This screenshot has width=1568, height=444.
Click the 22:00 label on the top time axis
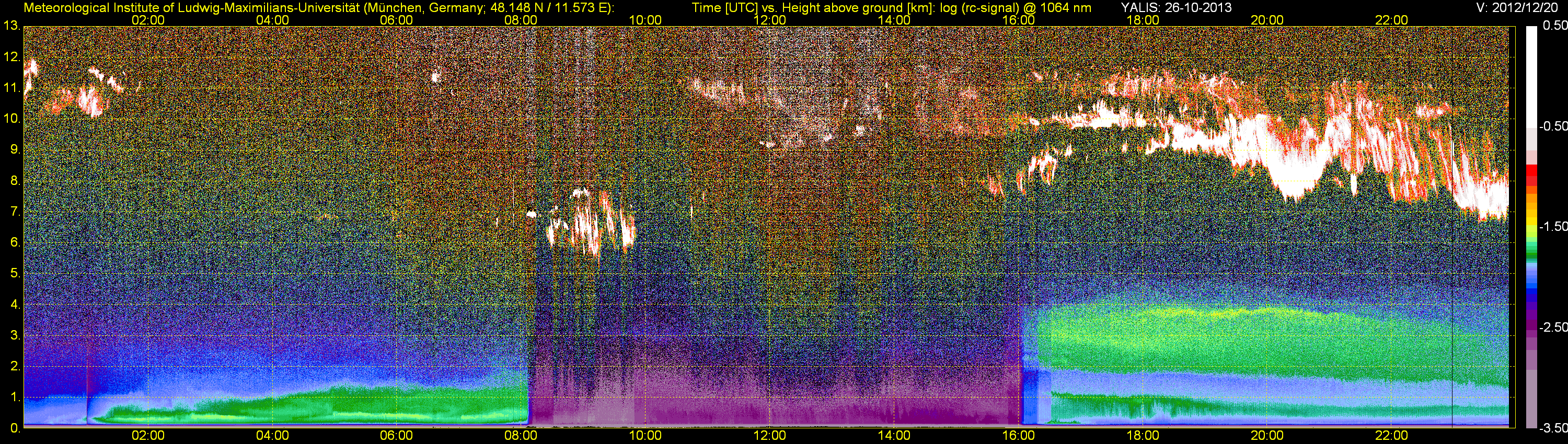coord(1391,20)
